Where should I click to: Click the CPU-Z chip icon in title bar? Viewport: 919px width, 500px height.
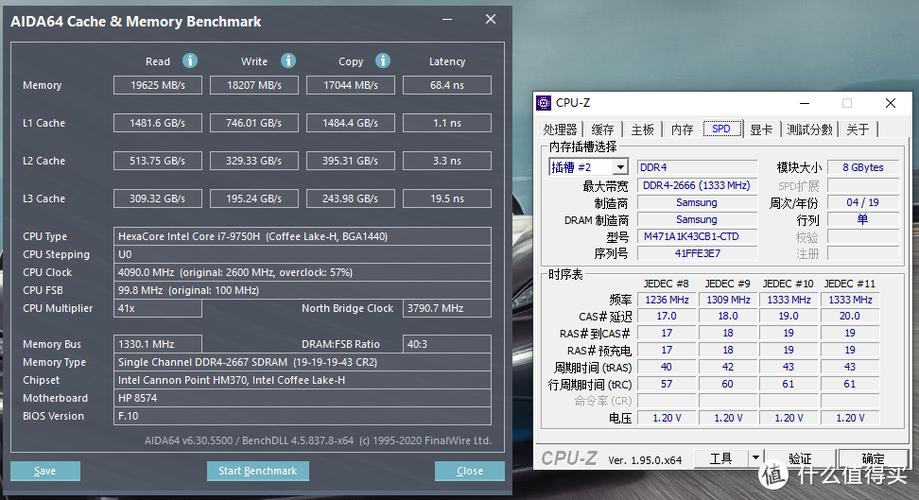[x=544, y=103]
